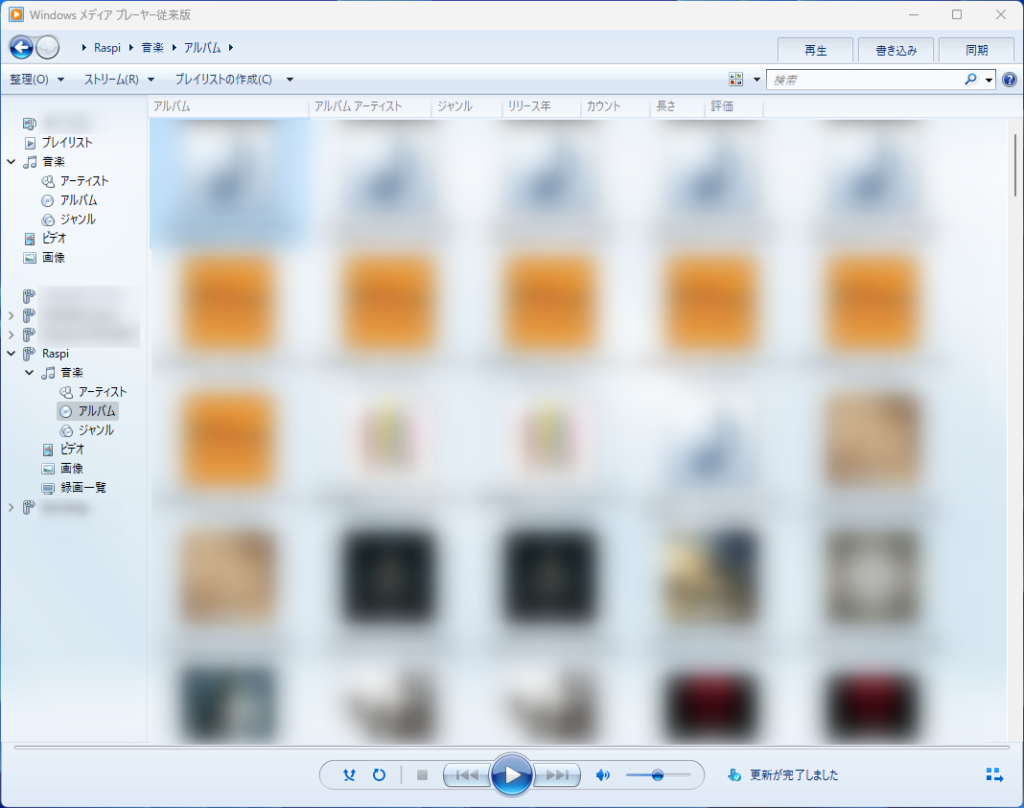Viewport: 1024px width, 808px height.
Task: Collapse the local 音楽 library node
Action: (11, 161)
